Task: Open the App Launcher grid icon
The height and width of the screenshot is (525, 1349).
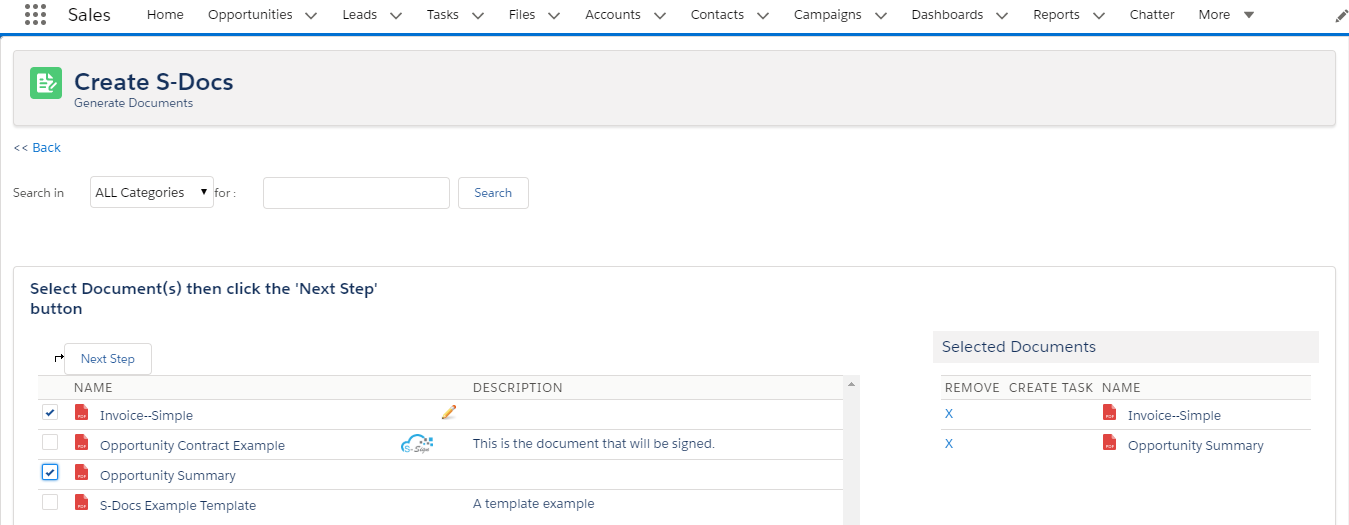Action: pyautogui.click(x=35, y=15)
